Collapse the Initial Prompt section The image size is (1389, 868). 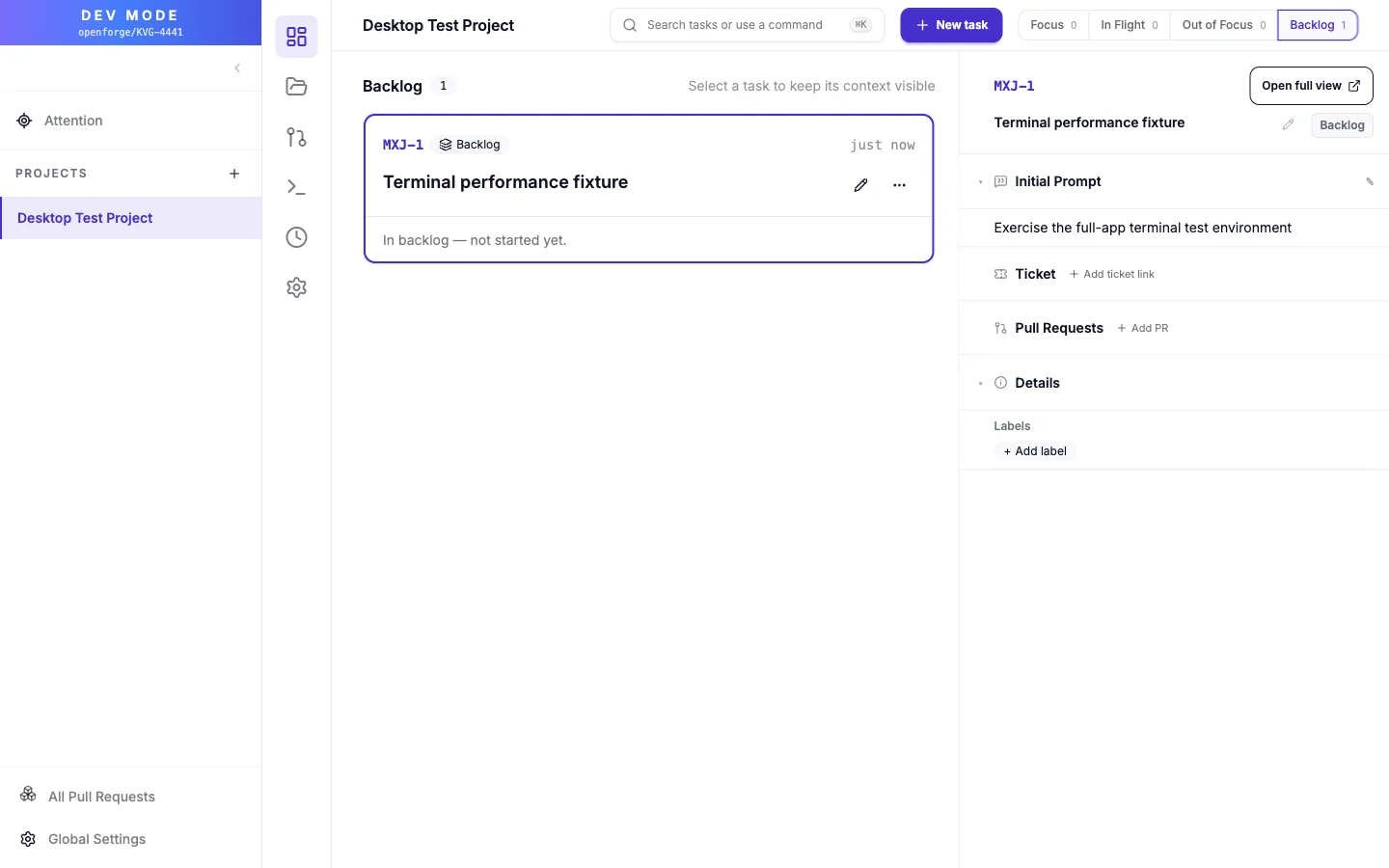point(981,182)
